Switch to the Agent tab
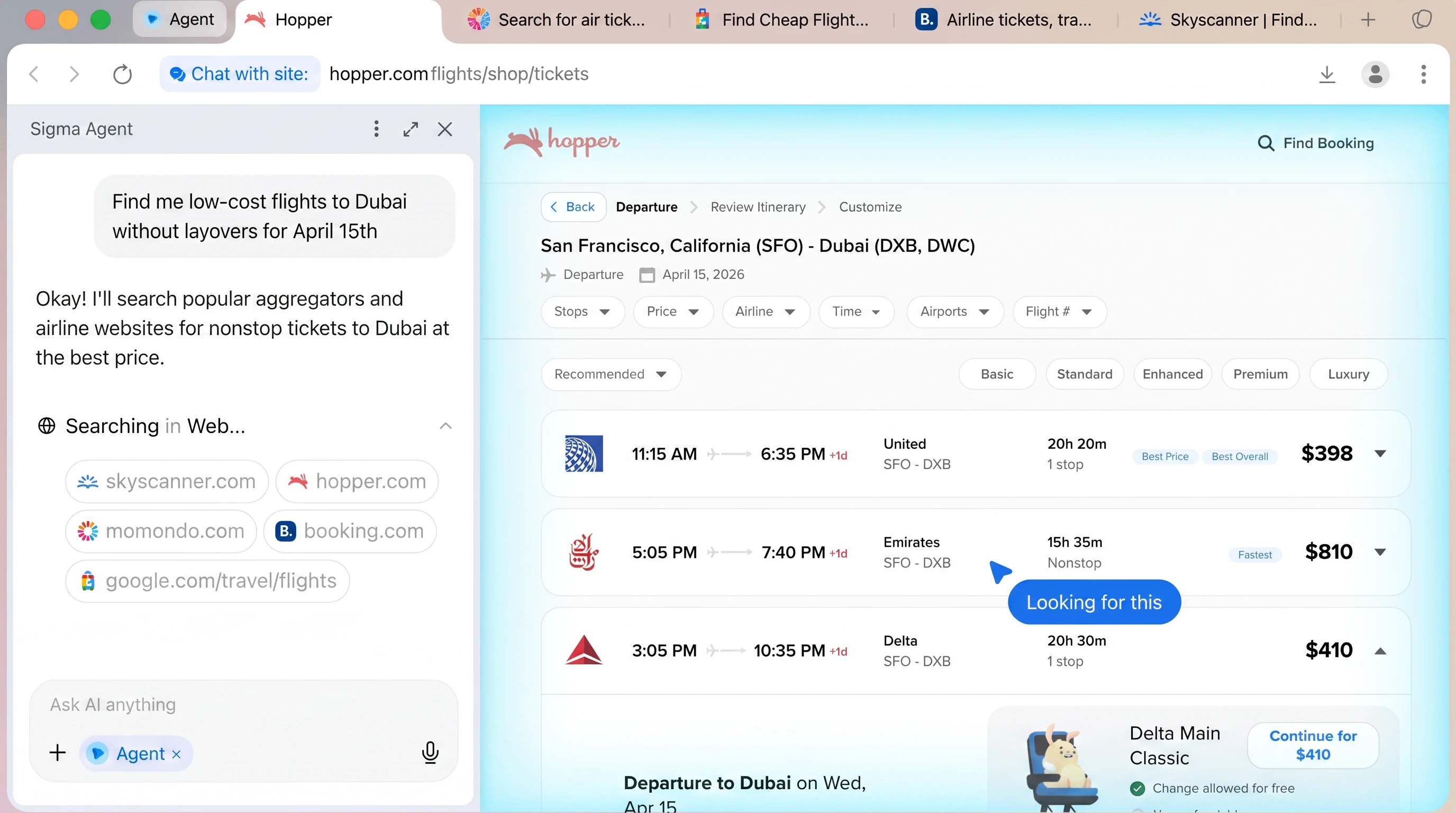Image resolution: width=1456 pixels, height=813 pixels. coord(180,19)
